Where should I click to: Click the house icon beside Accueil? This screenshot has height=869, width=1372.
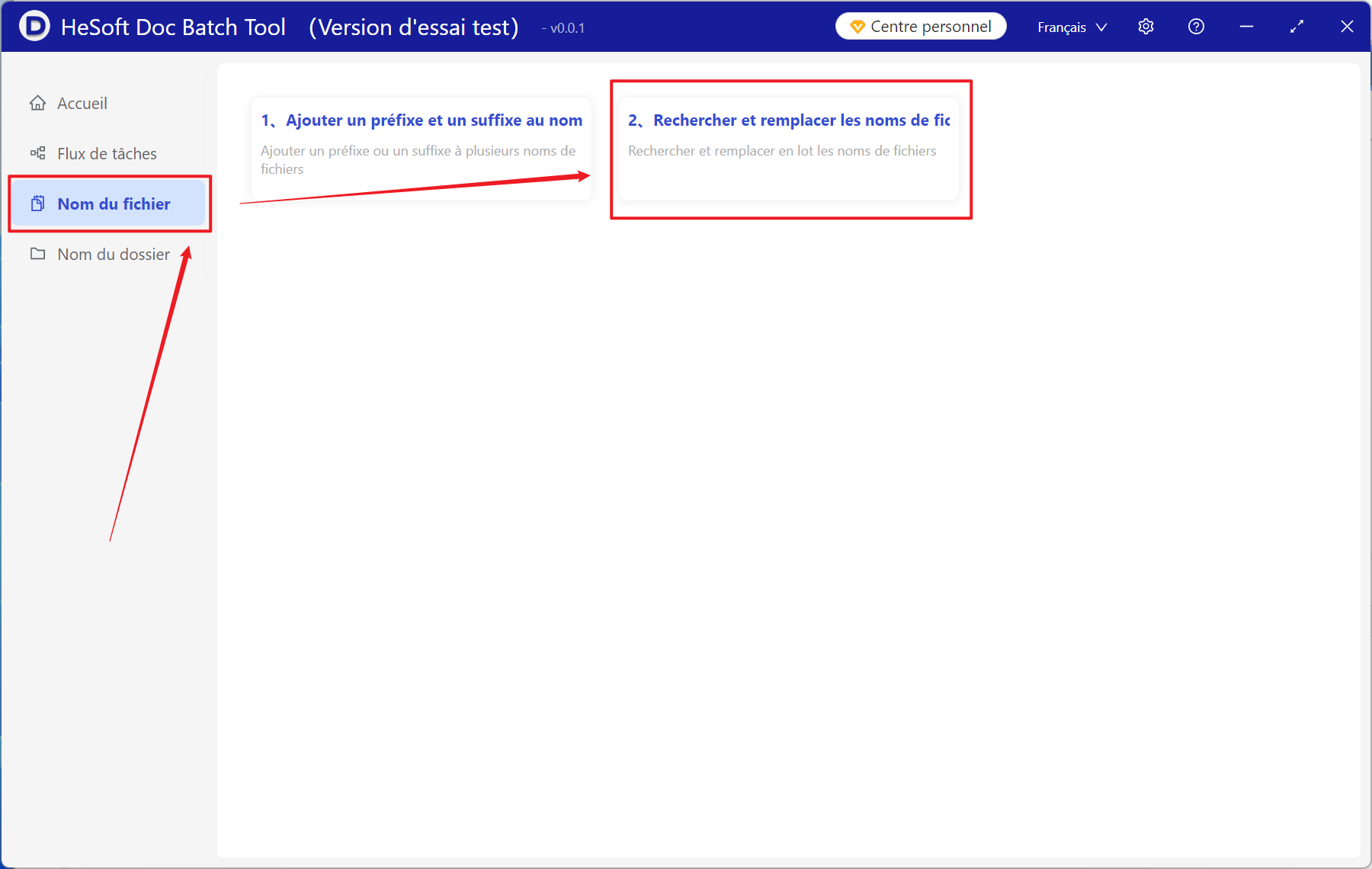click(37, 103)
